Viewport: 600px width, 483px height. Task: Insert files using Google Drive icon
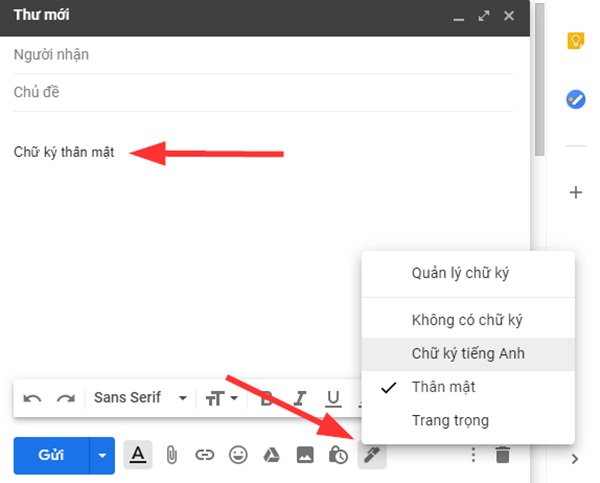271,455
